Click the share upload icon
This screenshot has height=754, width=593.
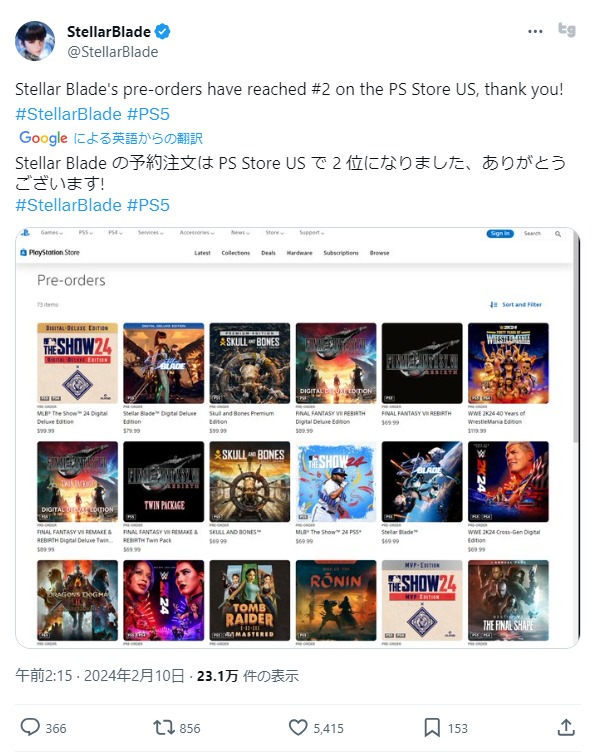[566, 727]
